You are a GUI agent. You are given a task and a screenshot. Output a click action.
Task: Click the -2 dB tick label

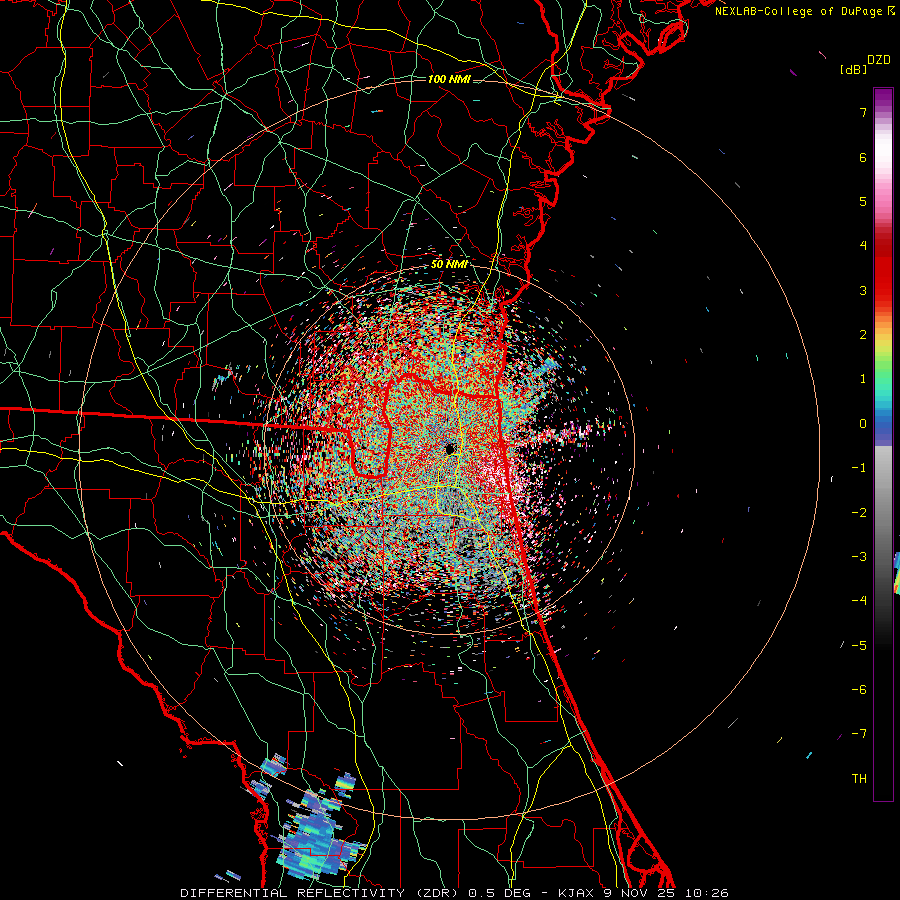[x=859, y=513]
